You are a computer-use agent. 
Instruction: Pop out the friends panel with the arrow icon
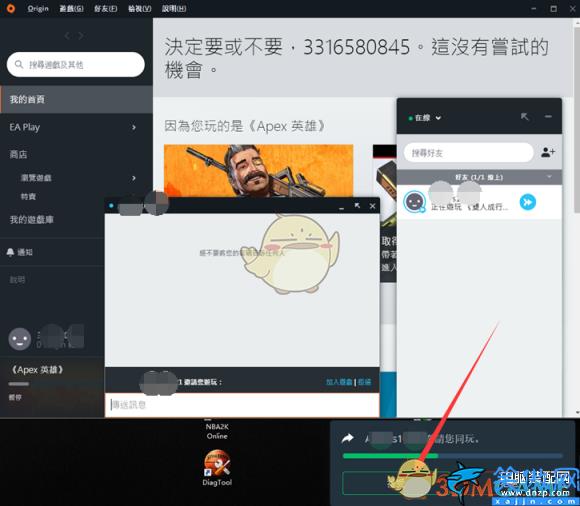[x=525, y=117]
